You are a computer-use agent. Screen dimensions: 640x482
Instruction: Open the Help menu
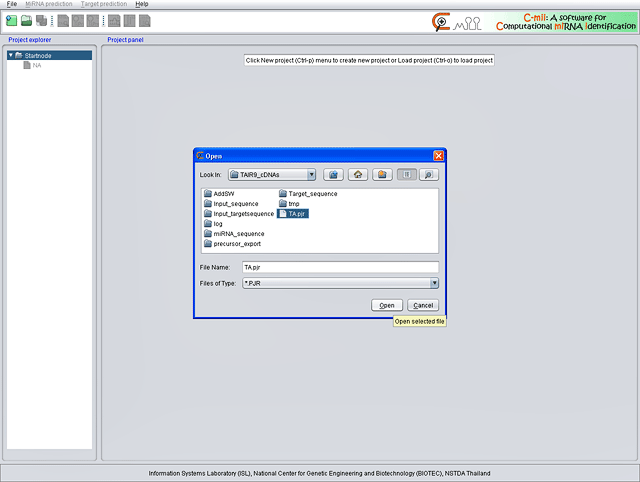point(142,5)
